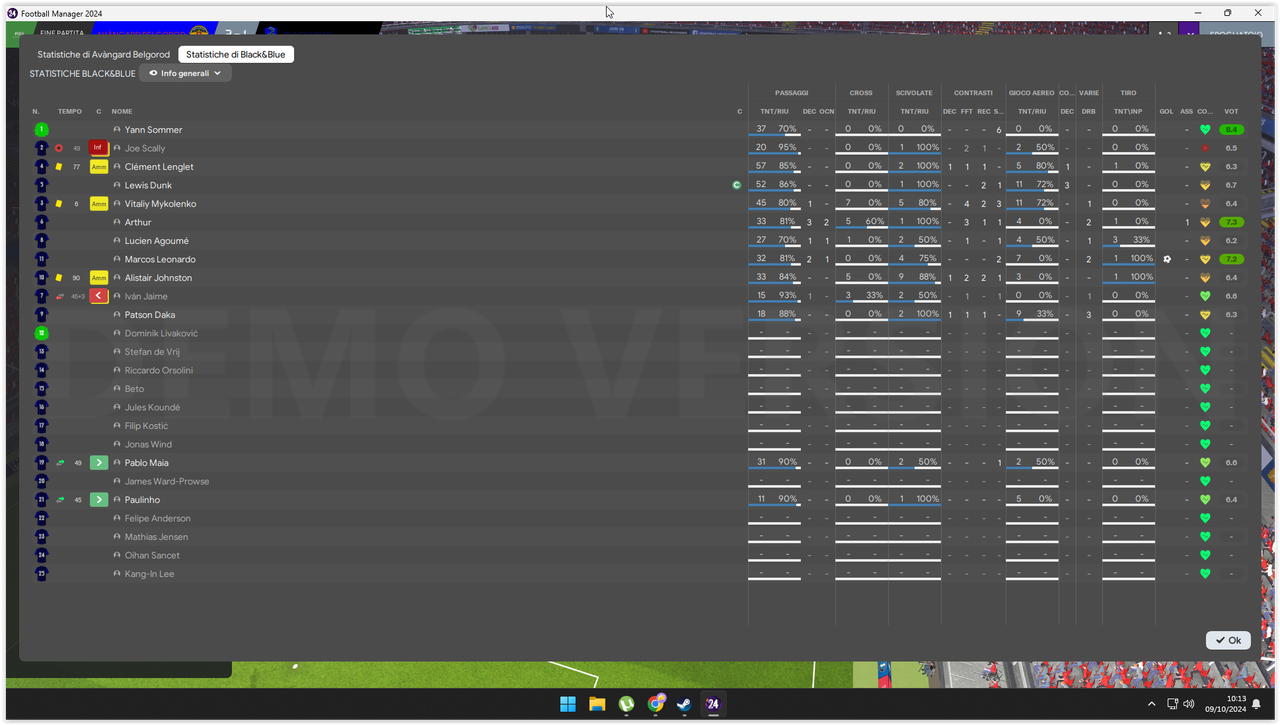
Task: Click the swap arrows icon on Iván Jaime's row
Action: click(x=59, y=296)
